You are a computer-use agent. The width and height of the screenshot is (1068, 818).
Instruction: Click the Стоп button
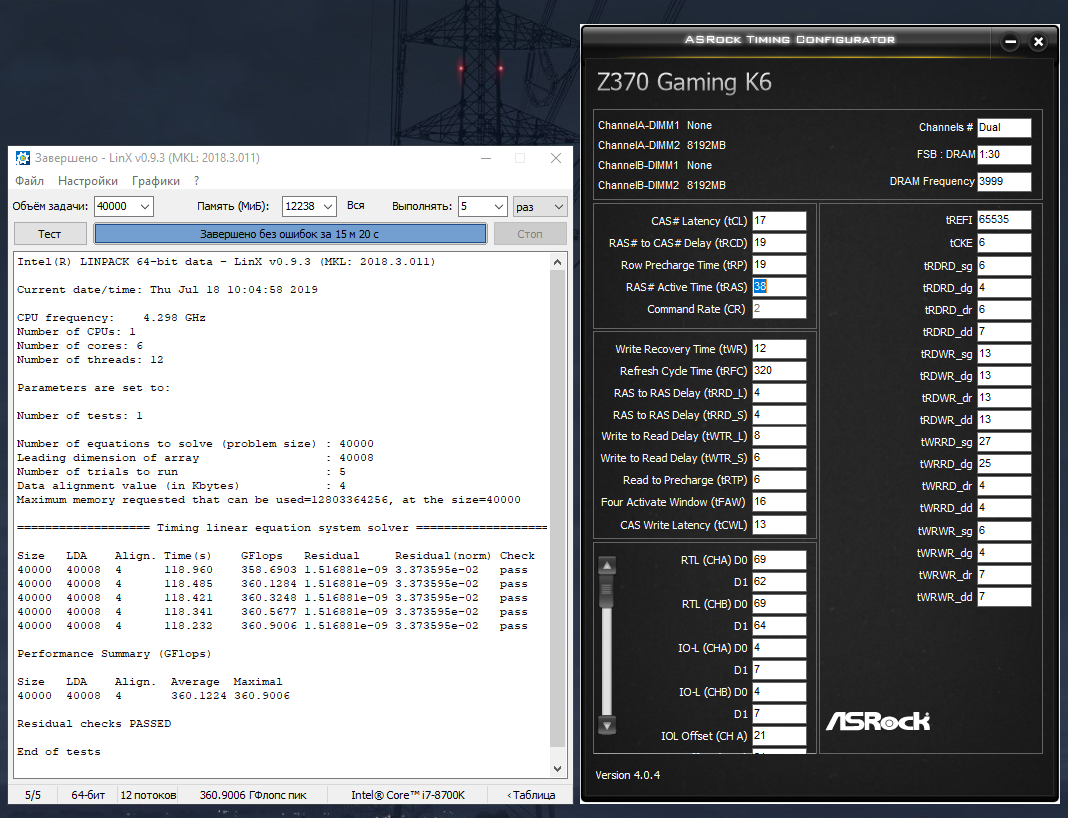(x=530, y=234)
